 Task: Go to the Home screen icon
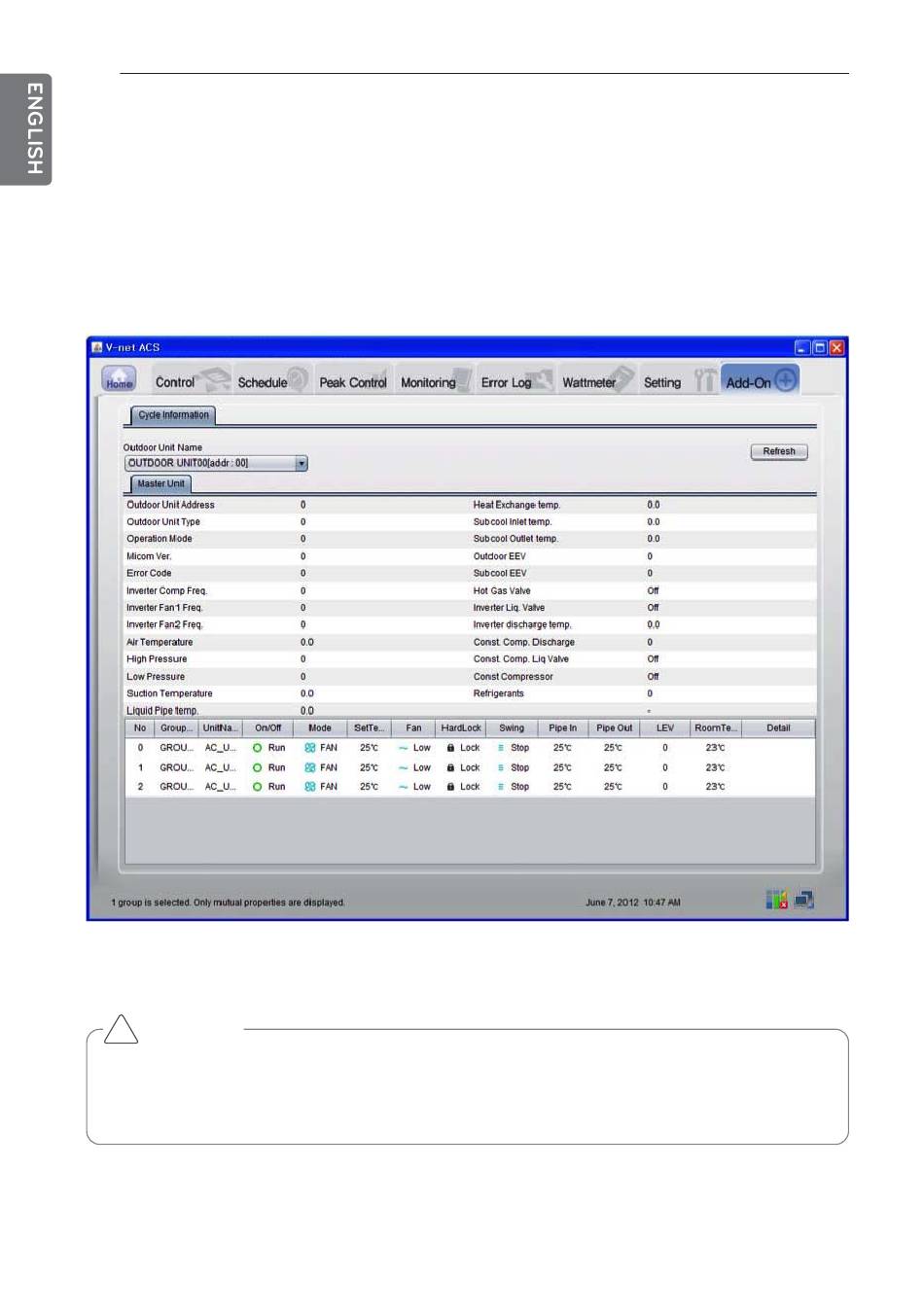tap(119, 379)
